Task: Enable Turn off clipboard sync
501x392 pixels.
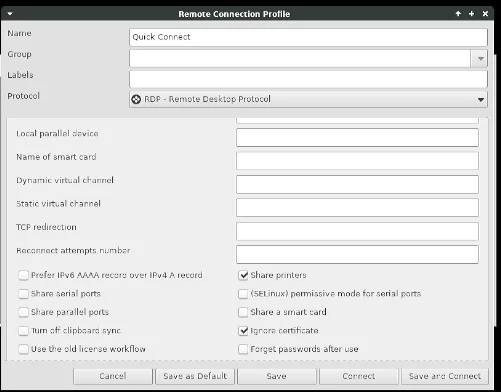Action: pos(23,331)
